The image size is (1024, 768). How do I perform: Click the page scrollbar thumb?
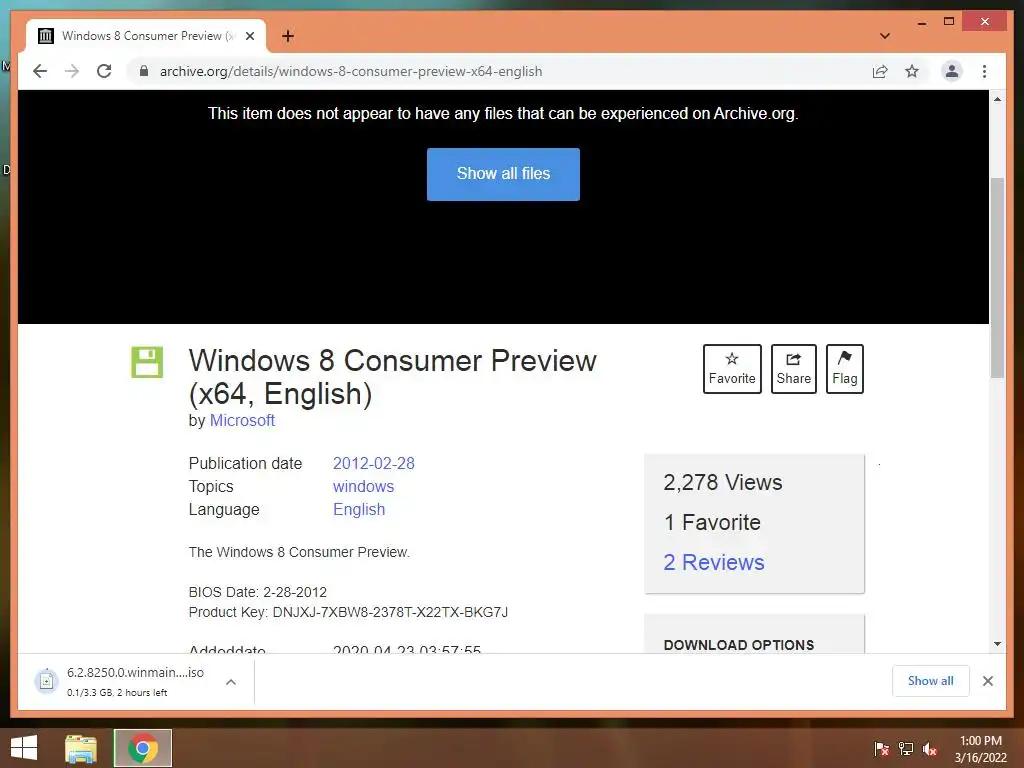(x=997, y=278)
